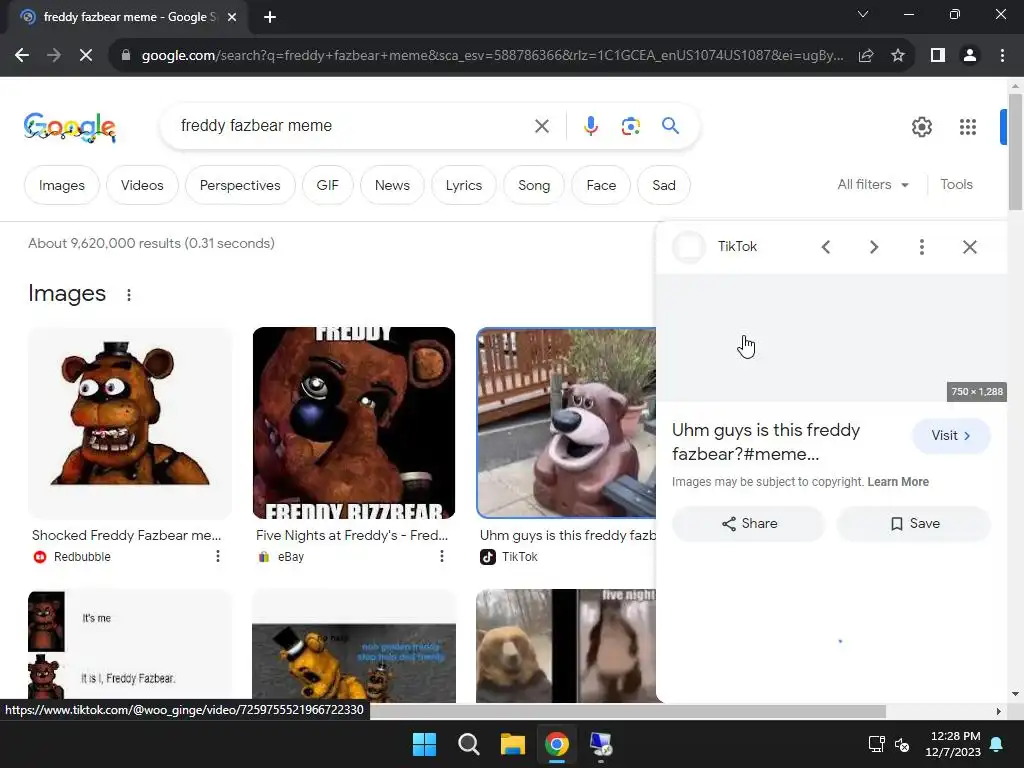
Task: Open the 'Uhm guys is this freddy fazbear' title
Action: coord(766,442)
